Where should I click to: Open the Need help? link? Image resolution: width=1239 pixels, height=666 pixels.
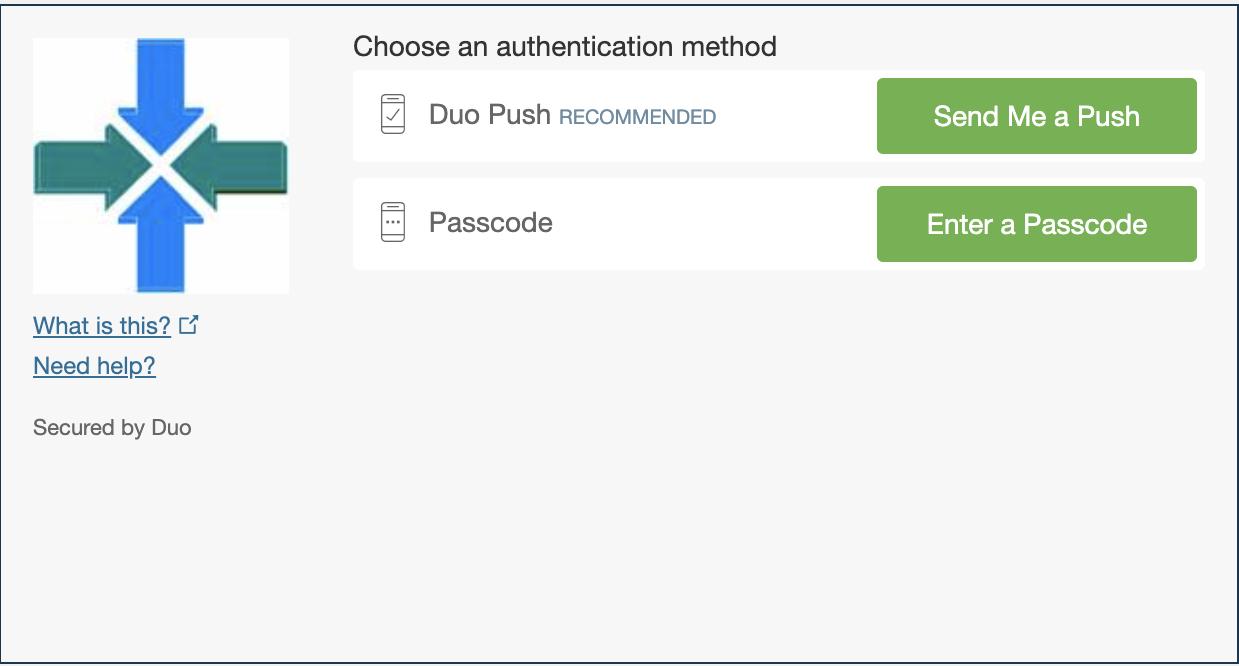[94, 366]
